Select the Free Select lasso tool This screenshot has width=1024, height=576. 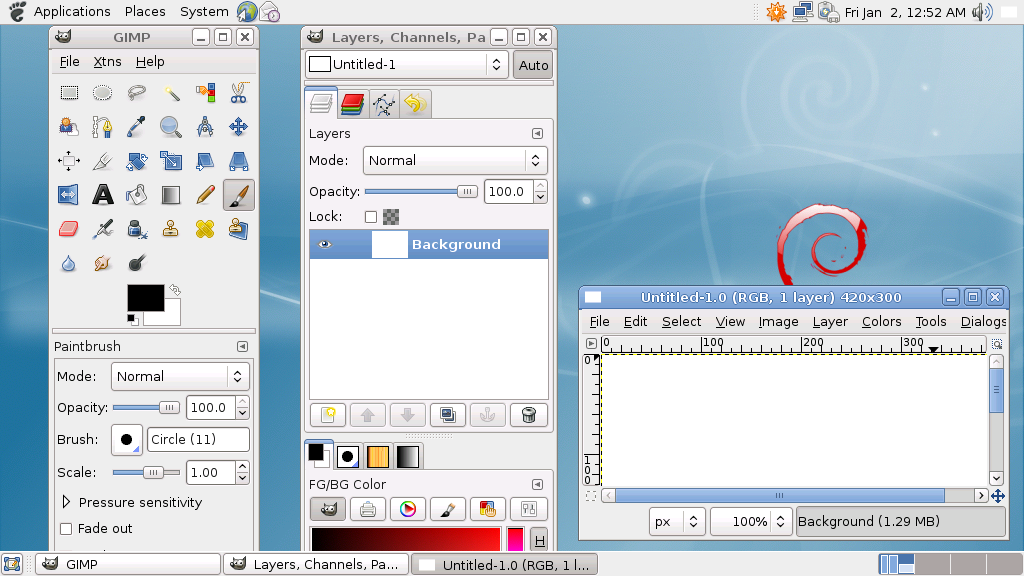coord(136,93)
